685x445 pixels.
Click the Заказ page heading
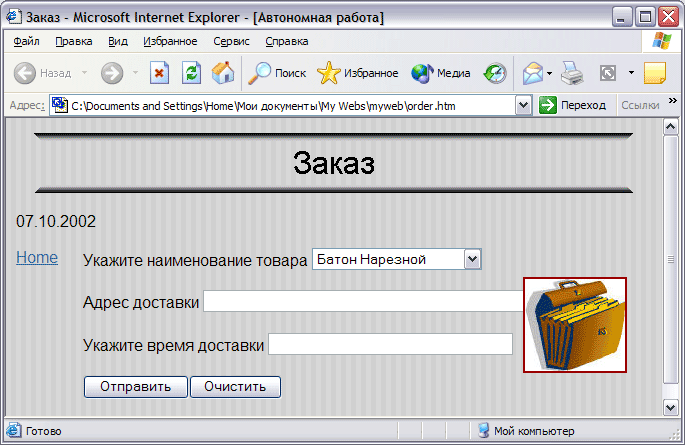pyautogui.click(x=334, y=163)
